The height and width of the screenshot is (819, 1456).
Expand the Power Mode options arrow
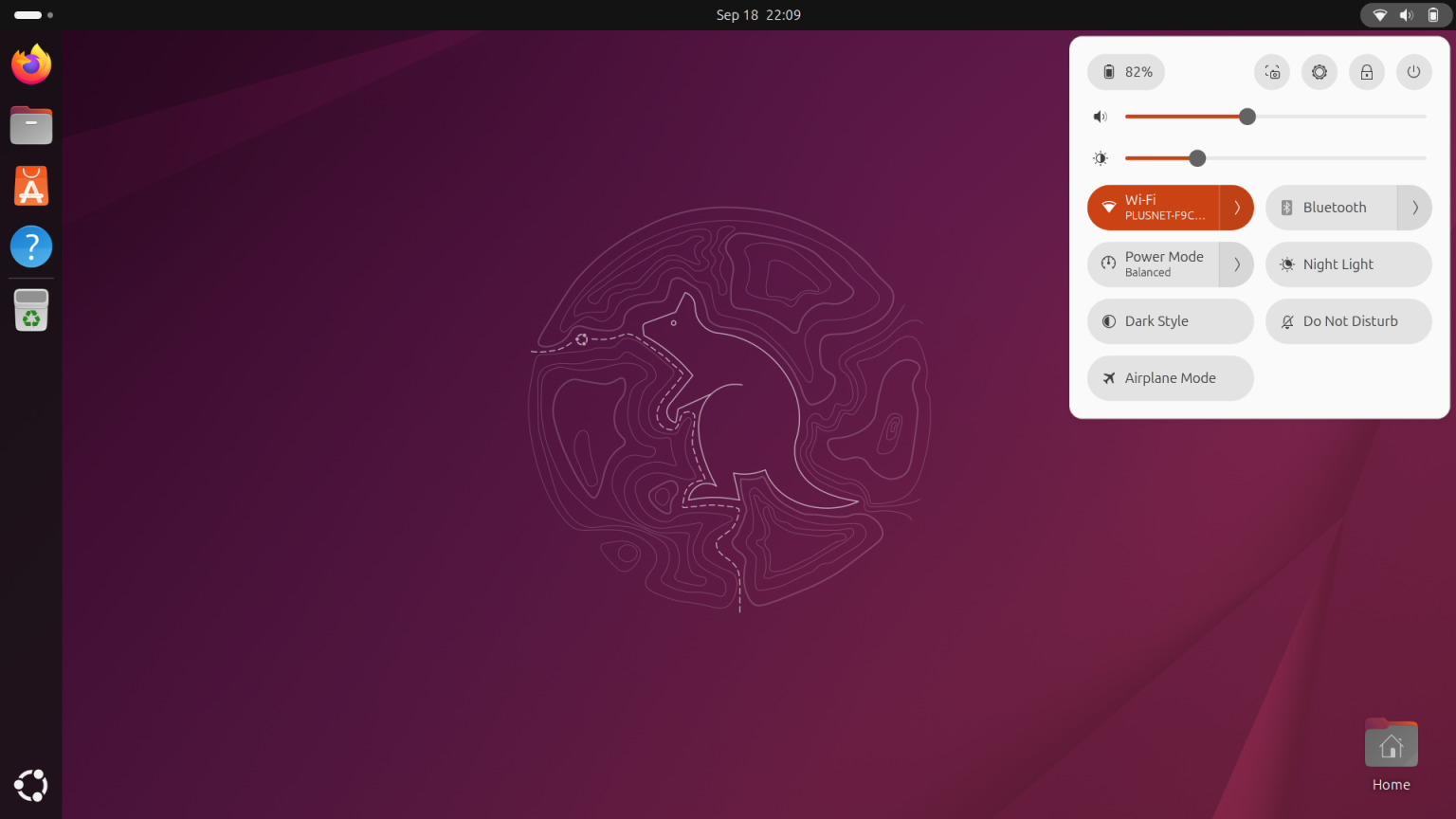pyautogui.click(x=1237, y=264)
